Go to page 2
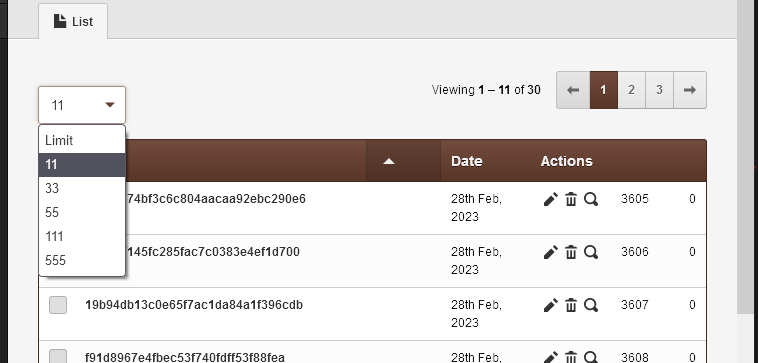The width and height of the screenshot is (758, 363). point(631,90)
